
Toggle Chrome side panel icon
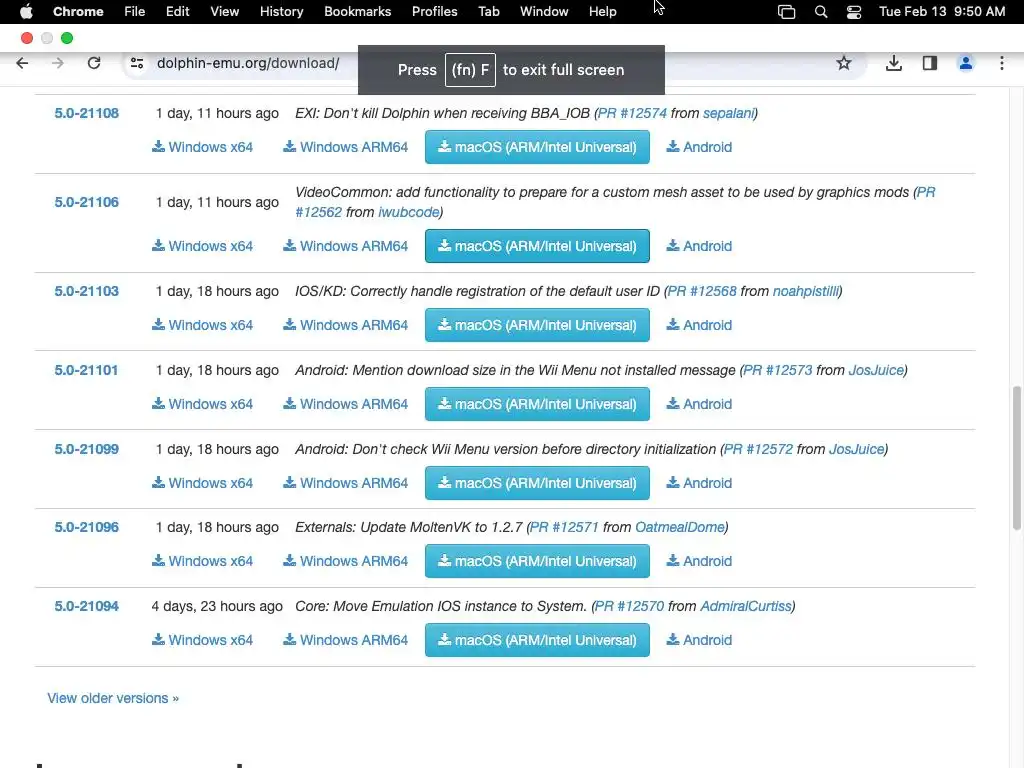pos(930,63)
